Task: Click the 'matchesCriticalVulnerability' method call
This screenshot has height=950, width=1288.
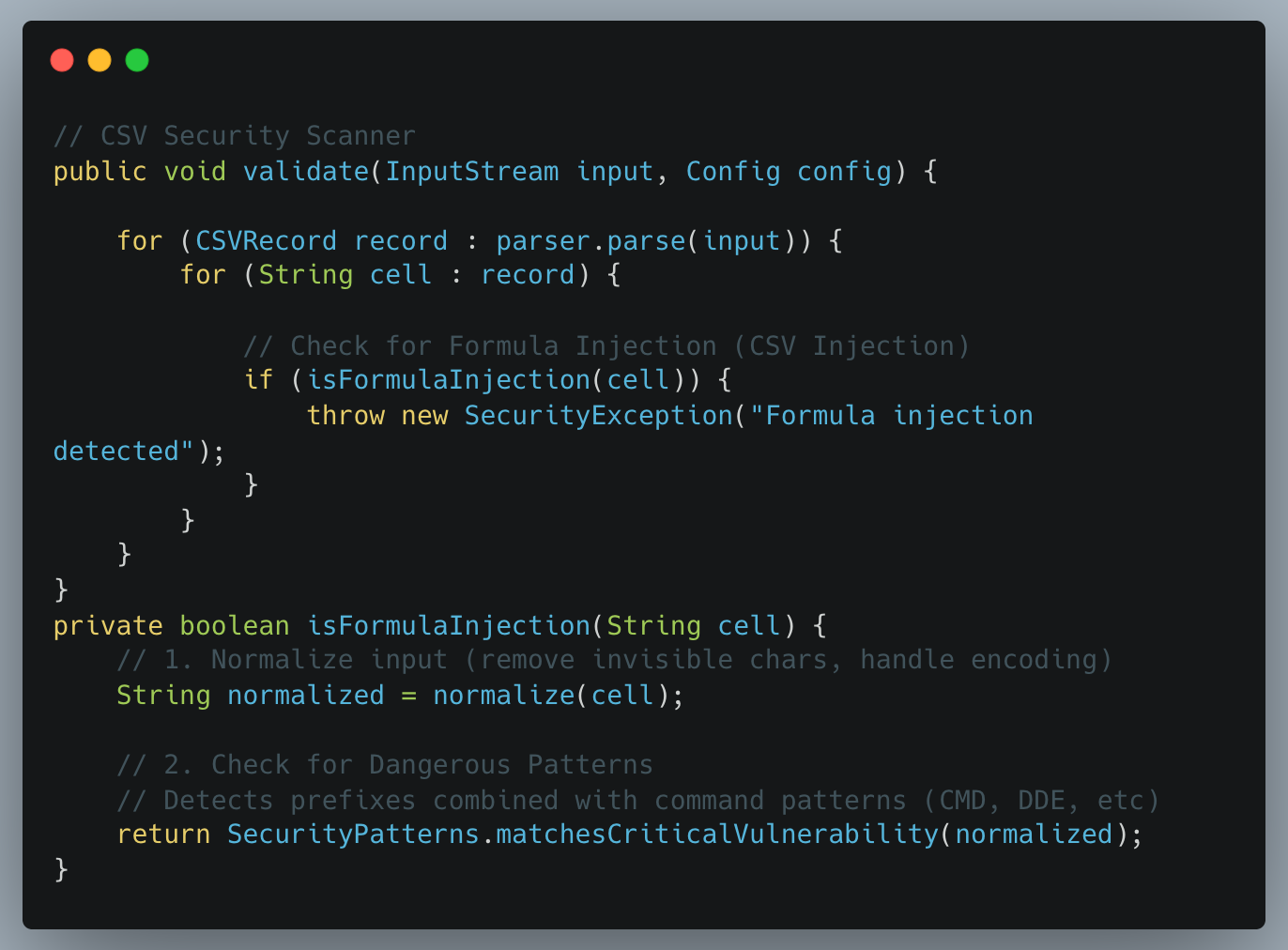Action: click(x=717, y=835)
